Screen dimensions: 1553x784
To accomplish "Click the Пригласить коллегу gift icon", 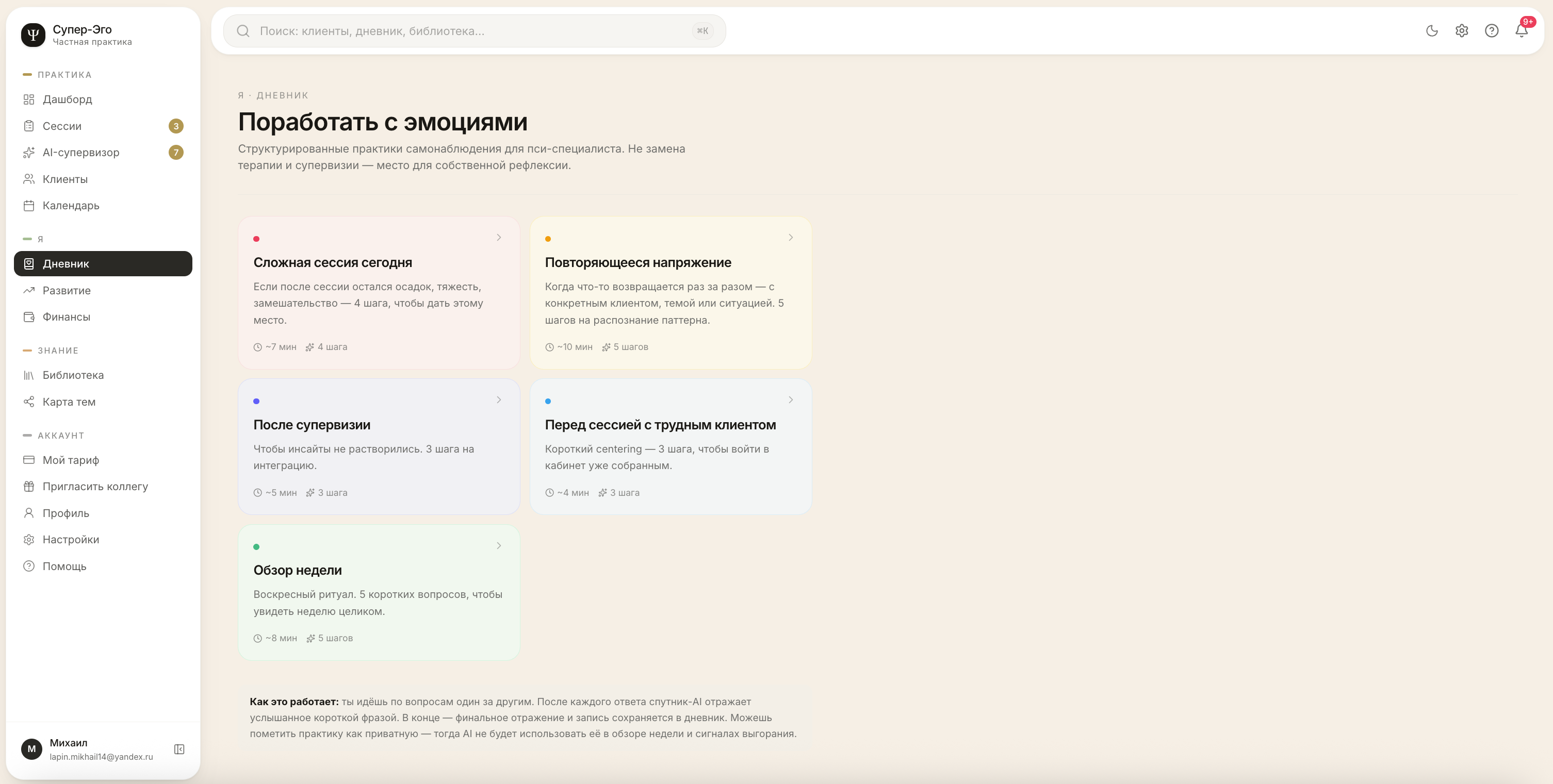I will (28, 487).
